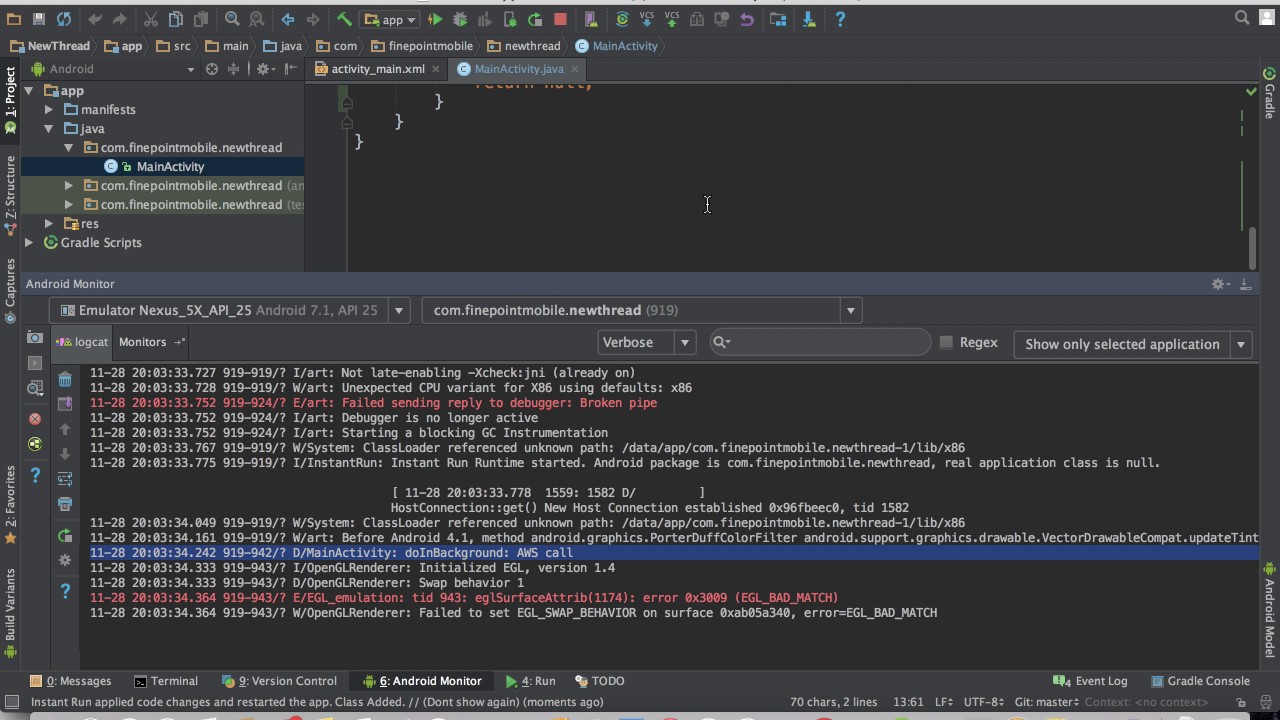Image resolution: width=1280 pixels, height=720 pixels.
Task: Click the Debug app bug icon
Action: 460,19
